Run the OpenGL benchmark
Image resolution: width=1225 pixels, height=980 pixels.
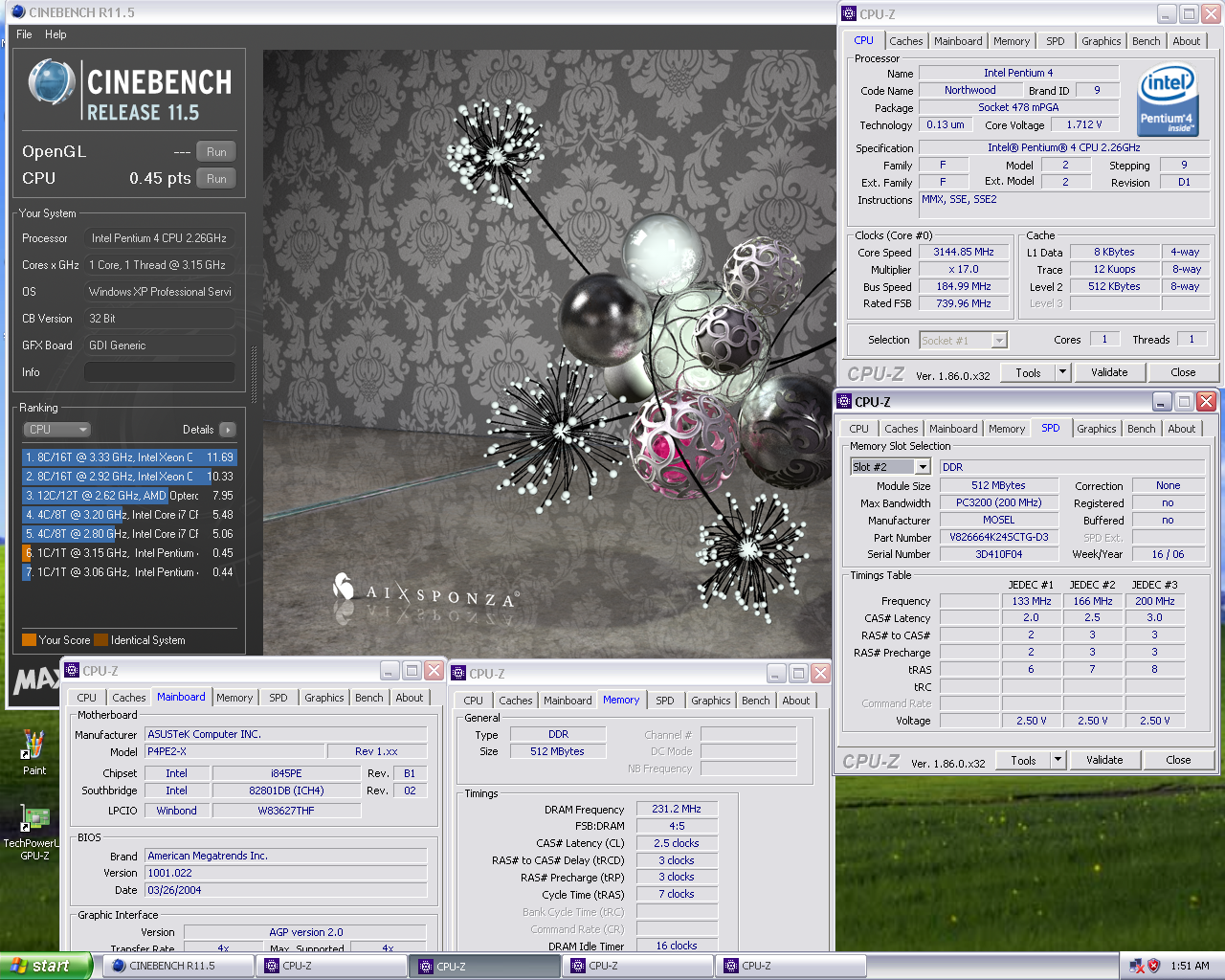tap(216, 152)
